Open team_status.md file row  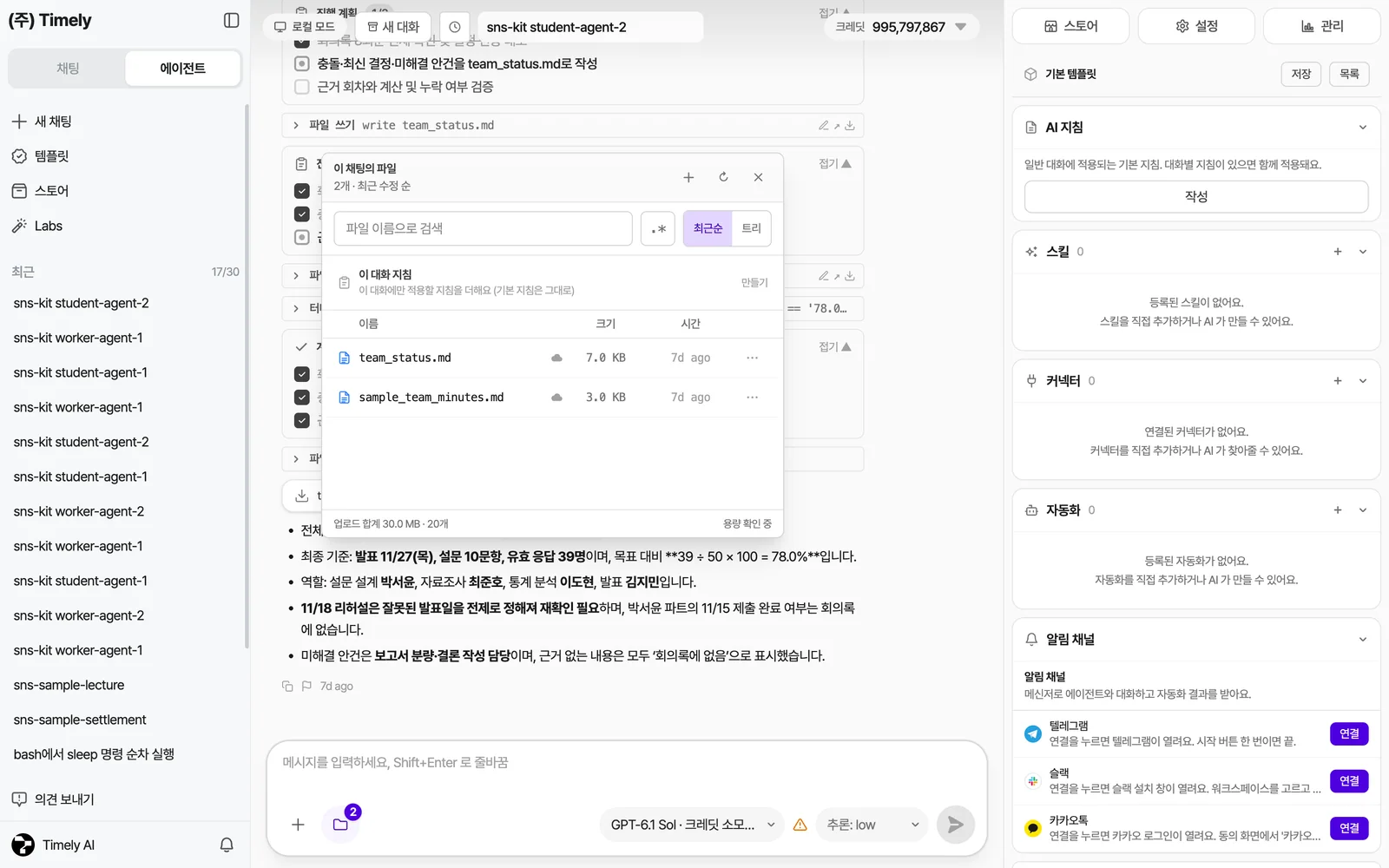[x=551, y=358]
